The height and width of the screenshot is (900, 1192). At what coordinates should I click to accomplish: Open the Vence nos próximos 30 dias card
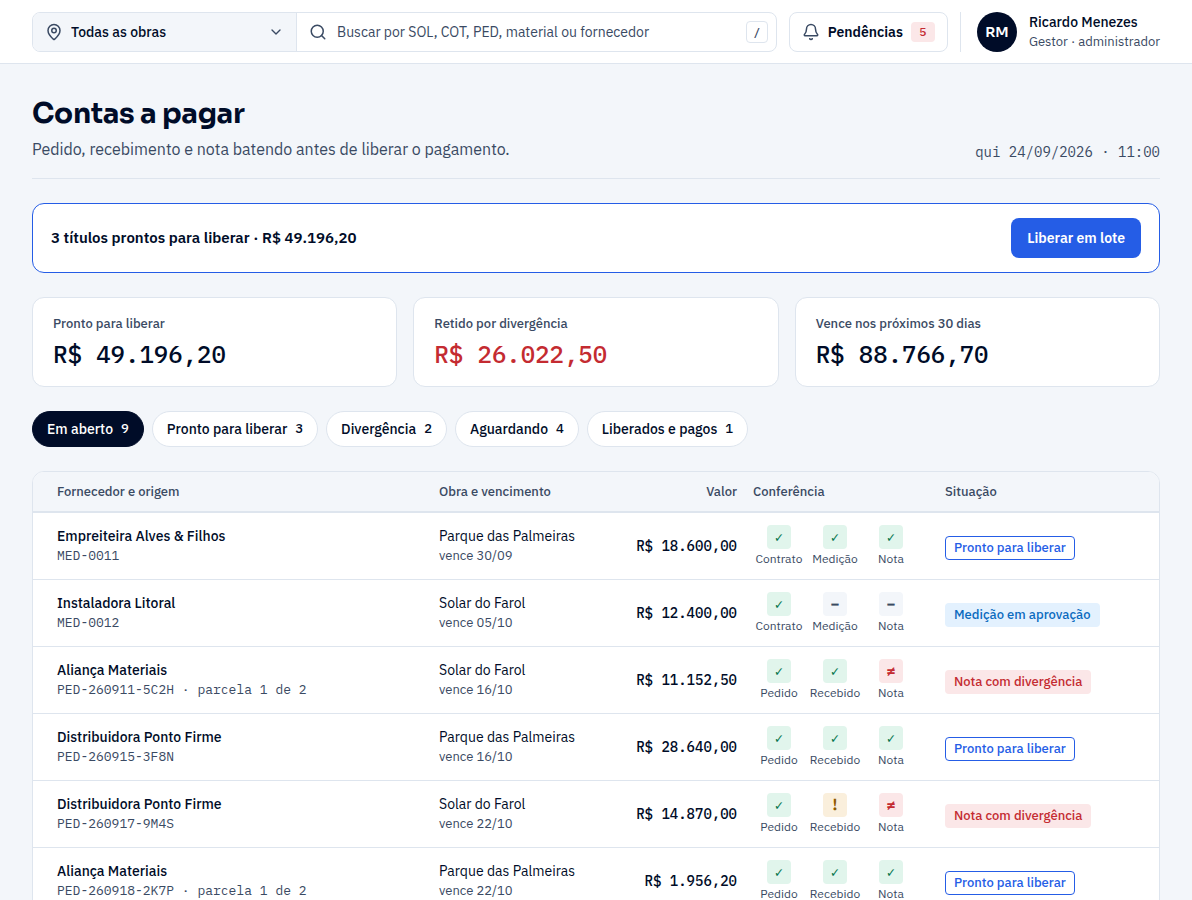pos(977,342)
